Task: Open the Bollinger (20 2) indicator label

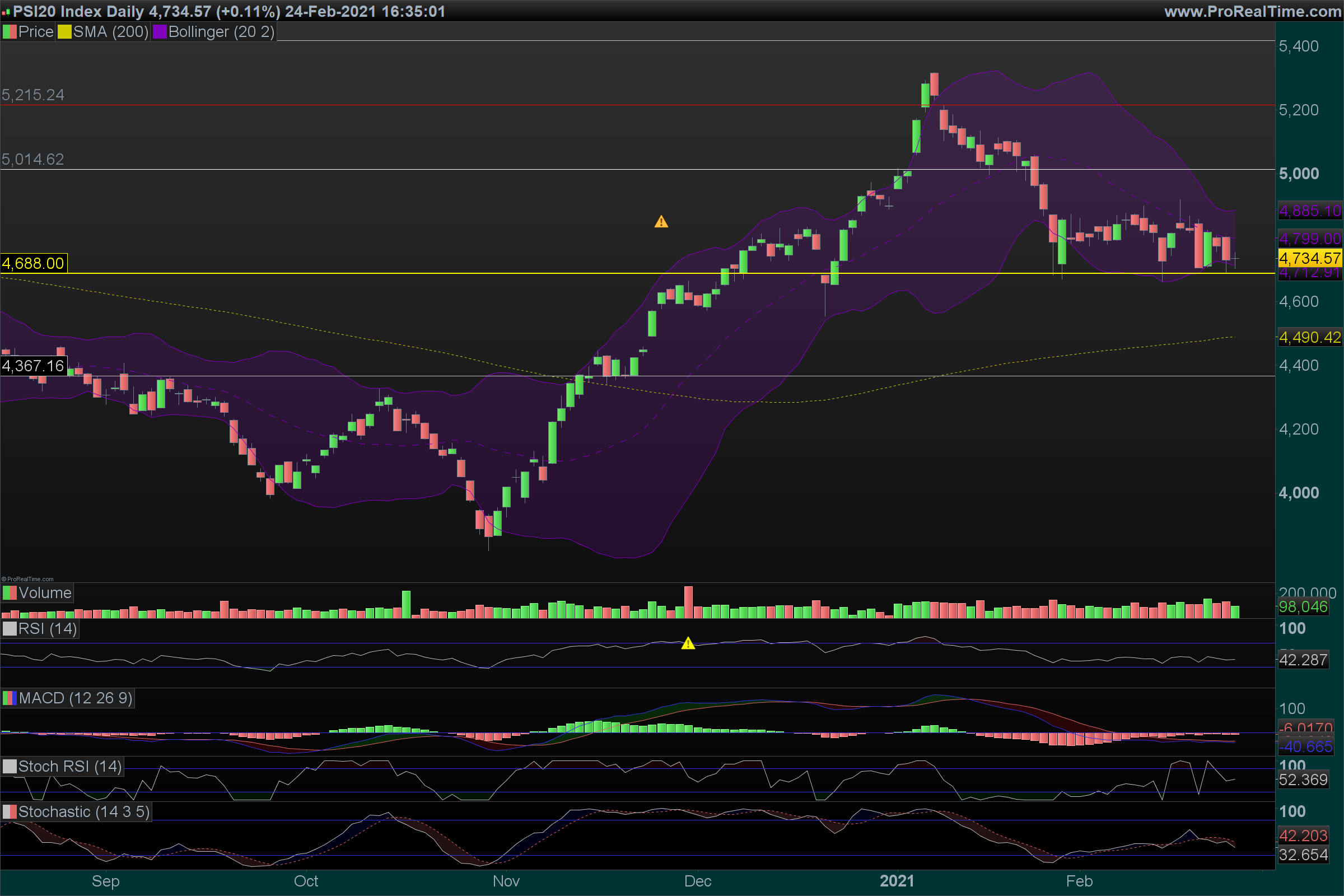Action: (x=221, y=32)
